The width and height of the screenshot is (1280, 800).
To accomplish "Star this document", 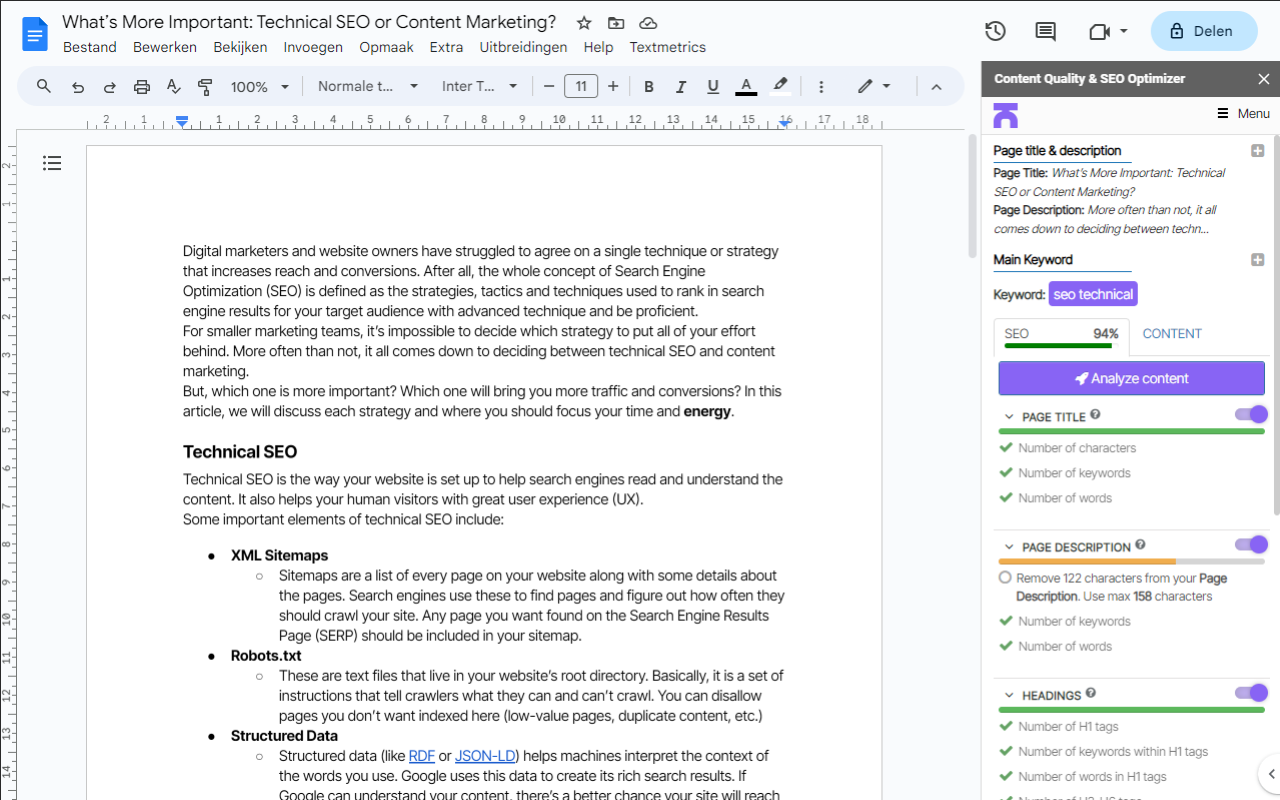I will click(x=584, y=23).
